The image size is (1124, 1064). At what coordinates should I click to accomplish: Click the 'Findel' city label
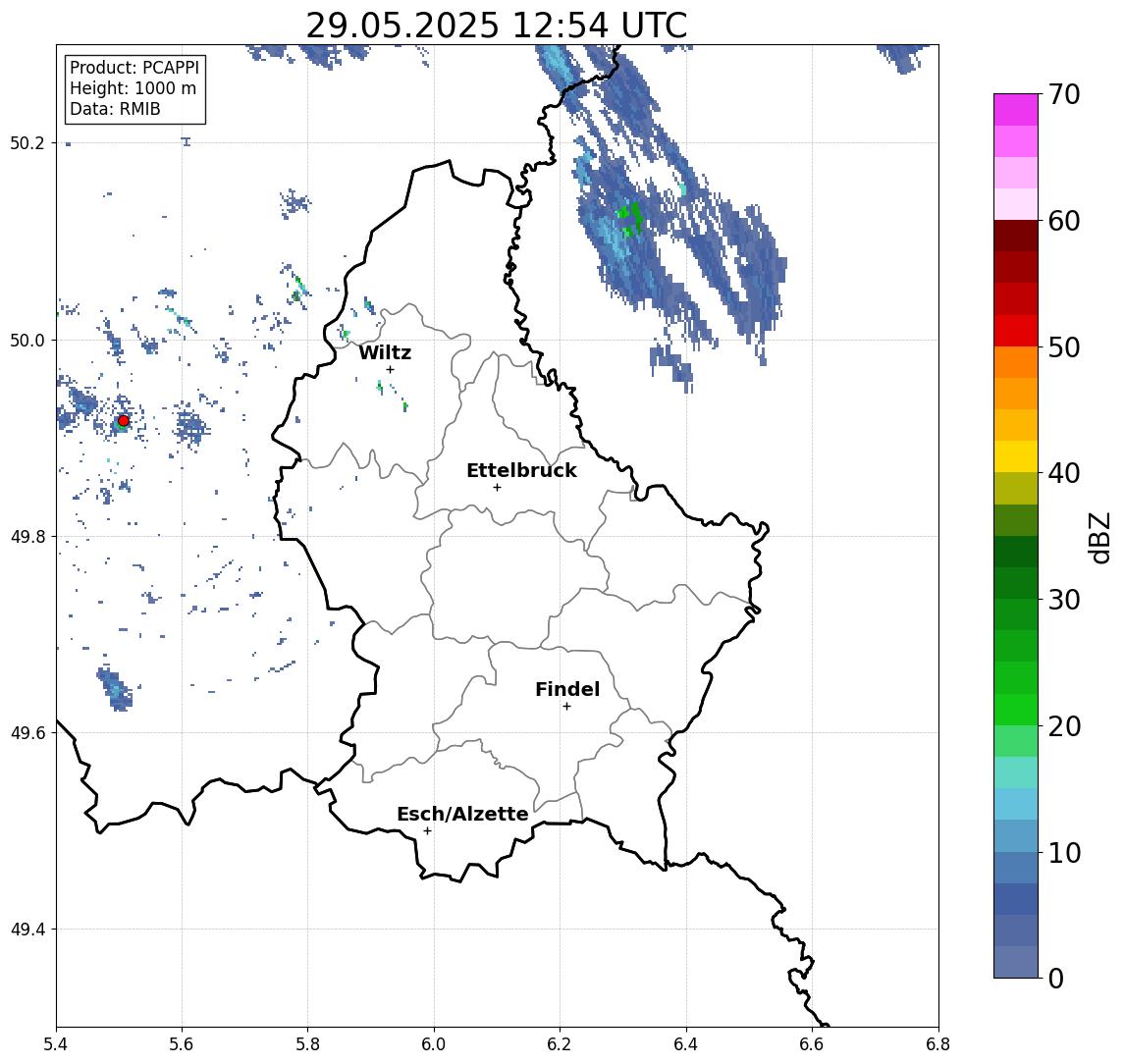(567, 689)
